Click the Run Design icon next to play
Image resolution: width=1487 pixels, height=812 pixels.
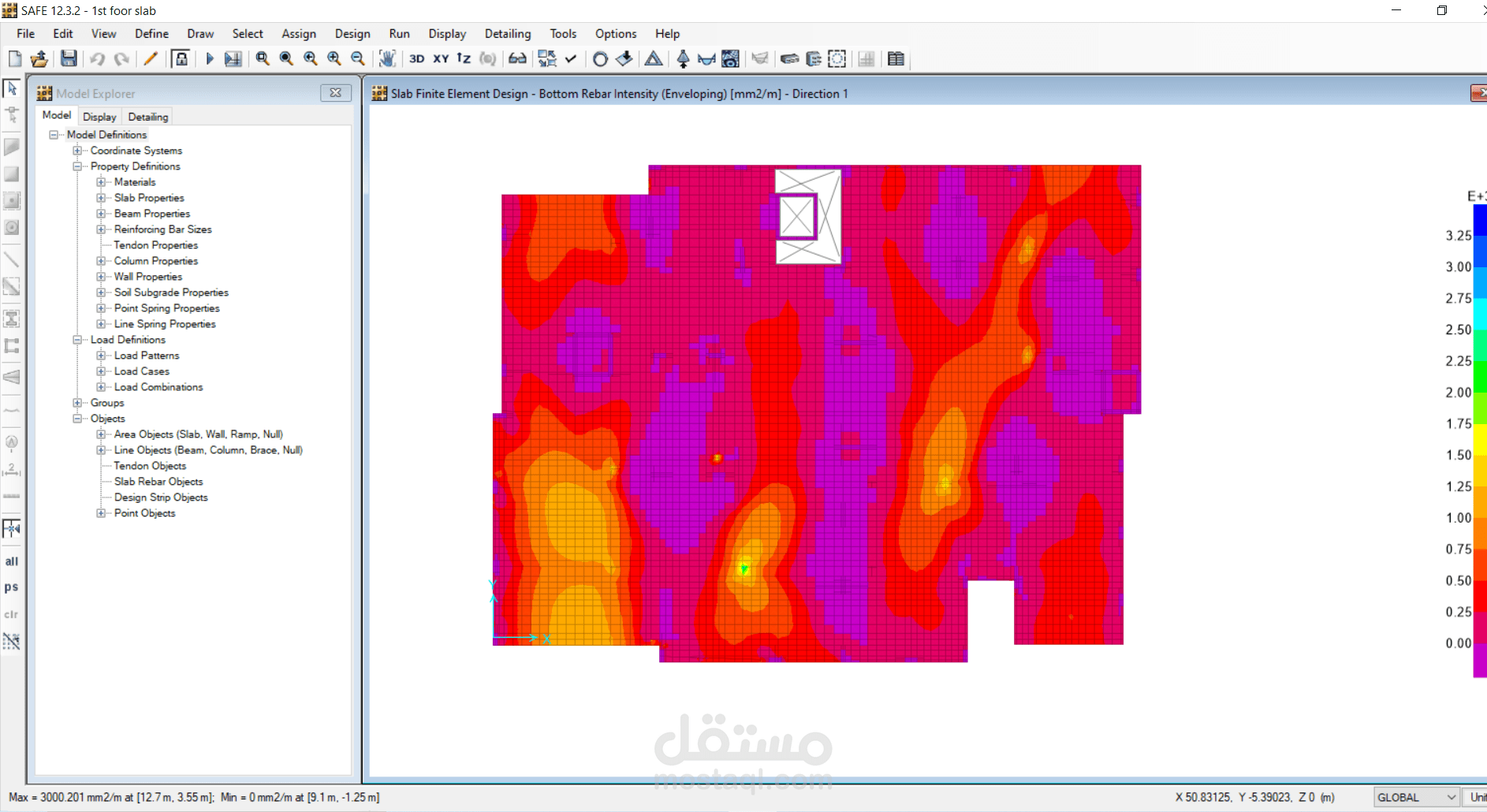point(233,59)
